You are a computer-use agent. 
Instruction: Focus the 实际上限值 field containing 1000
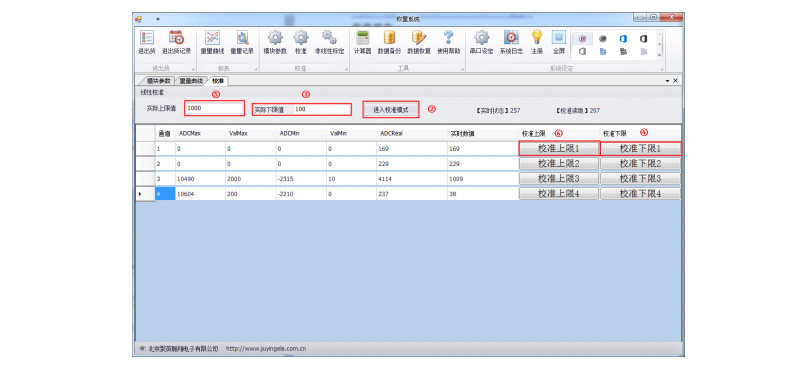point(214,108)
